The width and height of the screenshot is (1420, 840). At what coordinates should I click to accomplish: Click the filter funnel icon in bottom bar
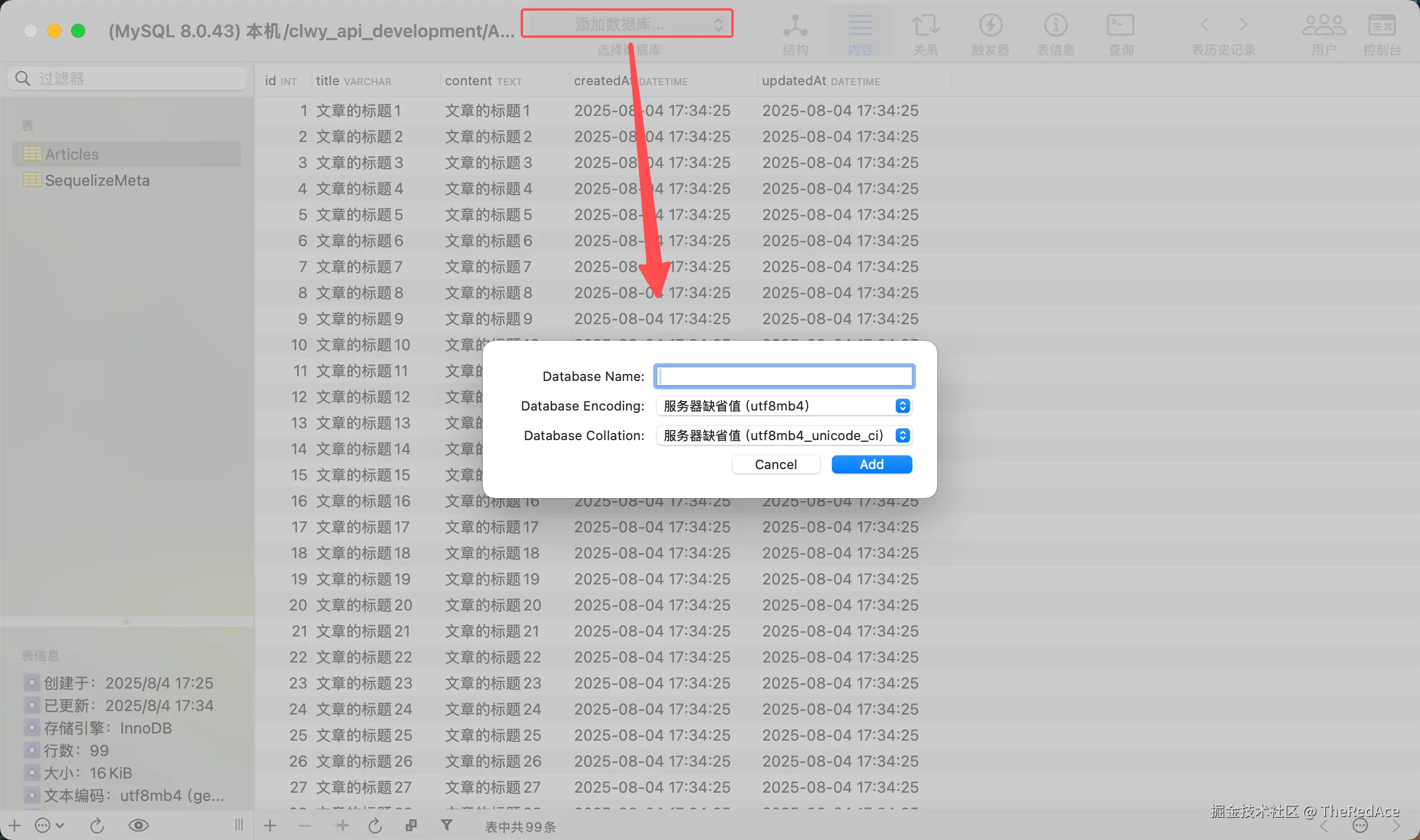pos(447,825)
